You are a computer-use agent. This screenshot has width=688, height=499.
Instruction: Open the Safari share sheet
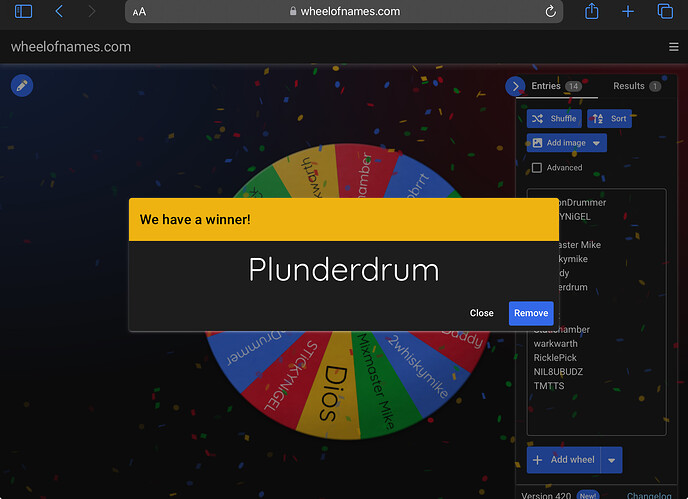[591, 11]
